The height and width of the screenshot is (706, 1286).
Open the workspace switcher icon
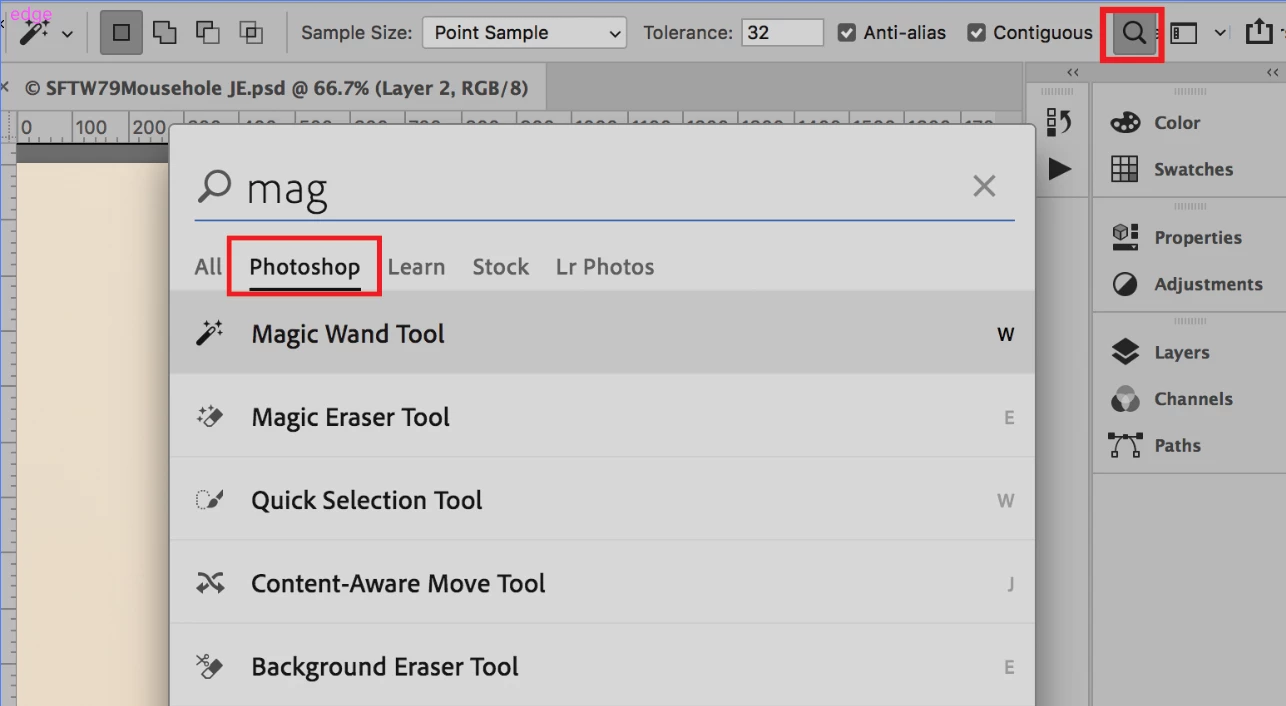pyautogui.click(x=1184, y=33)
